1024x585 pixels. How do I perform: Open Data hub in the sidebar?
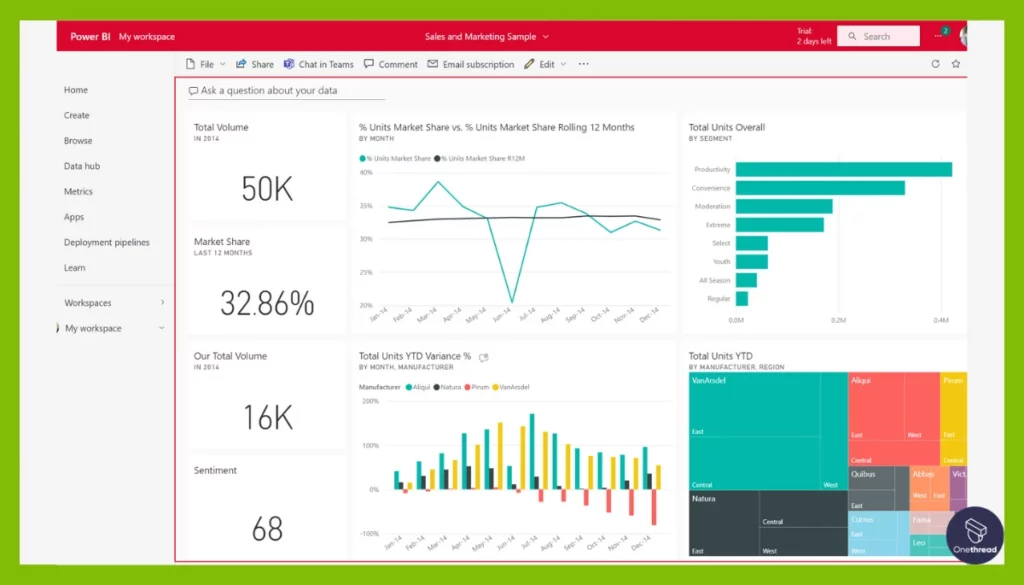(82, 166)
